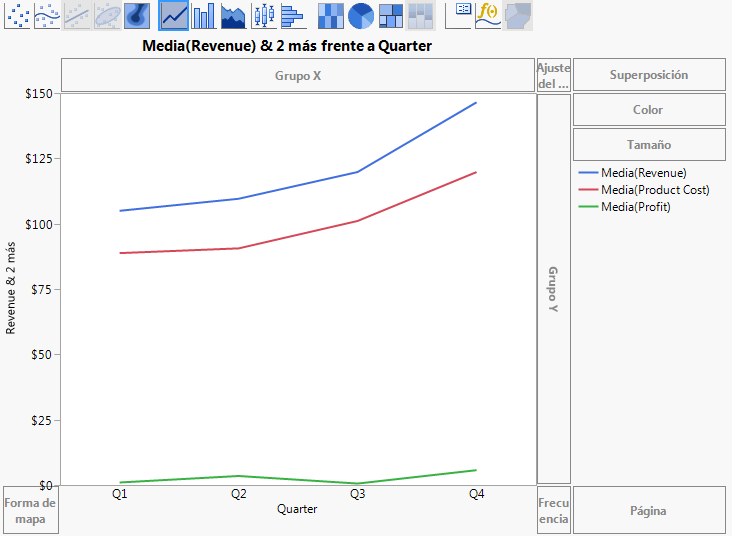
Task: Click the $25 axis value
Action: point(42,420)
